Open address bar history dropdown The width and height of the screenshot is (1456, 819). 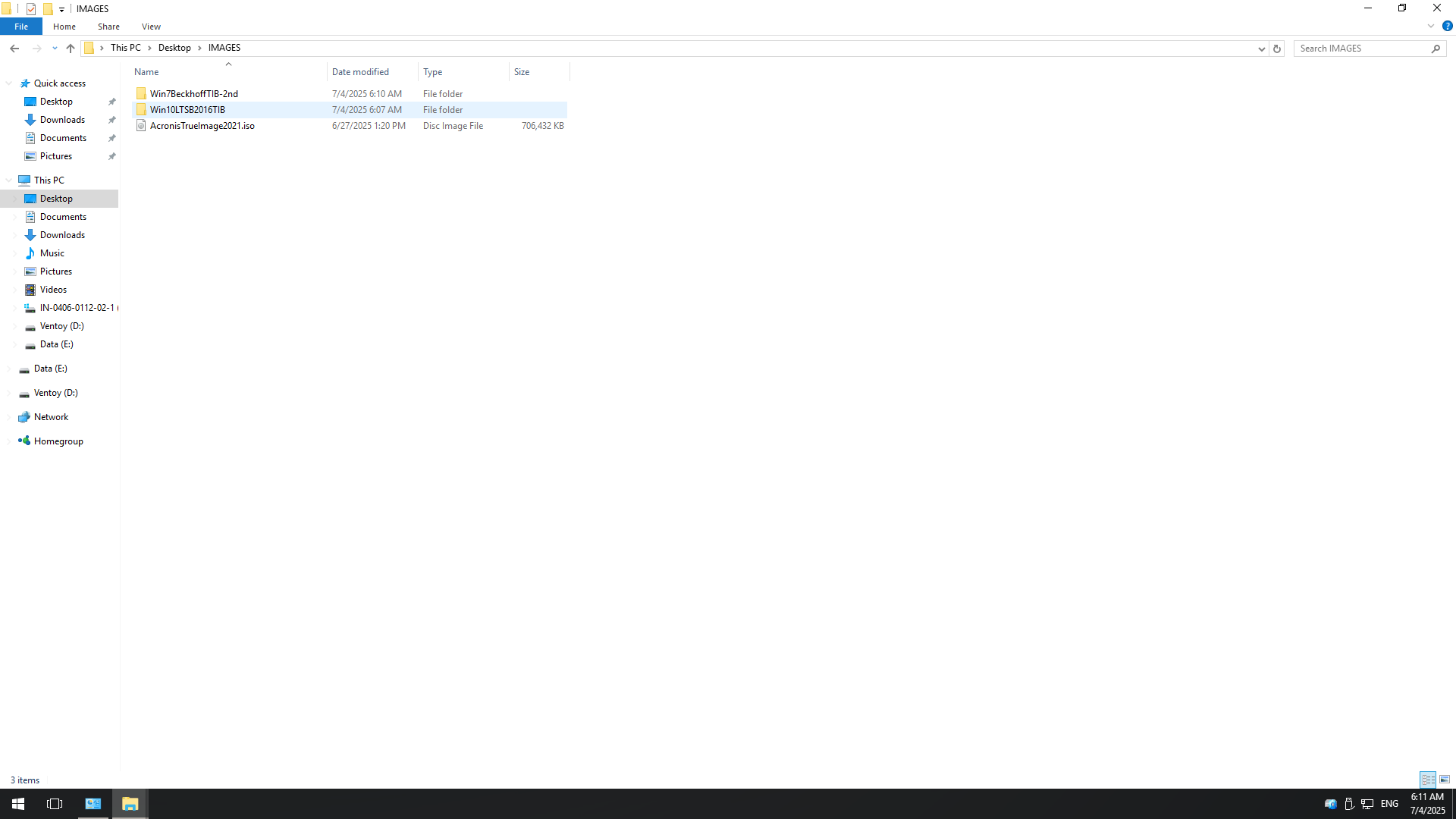[x=1261, y=49]
